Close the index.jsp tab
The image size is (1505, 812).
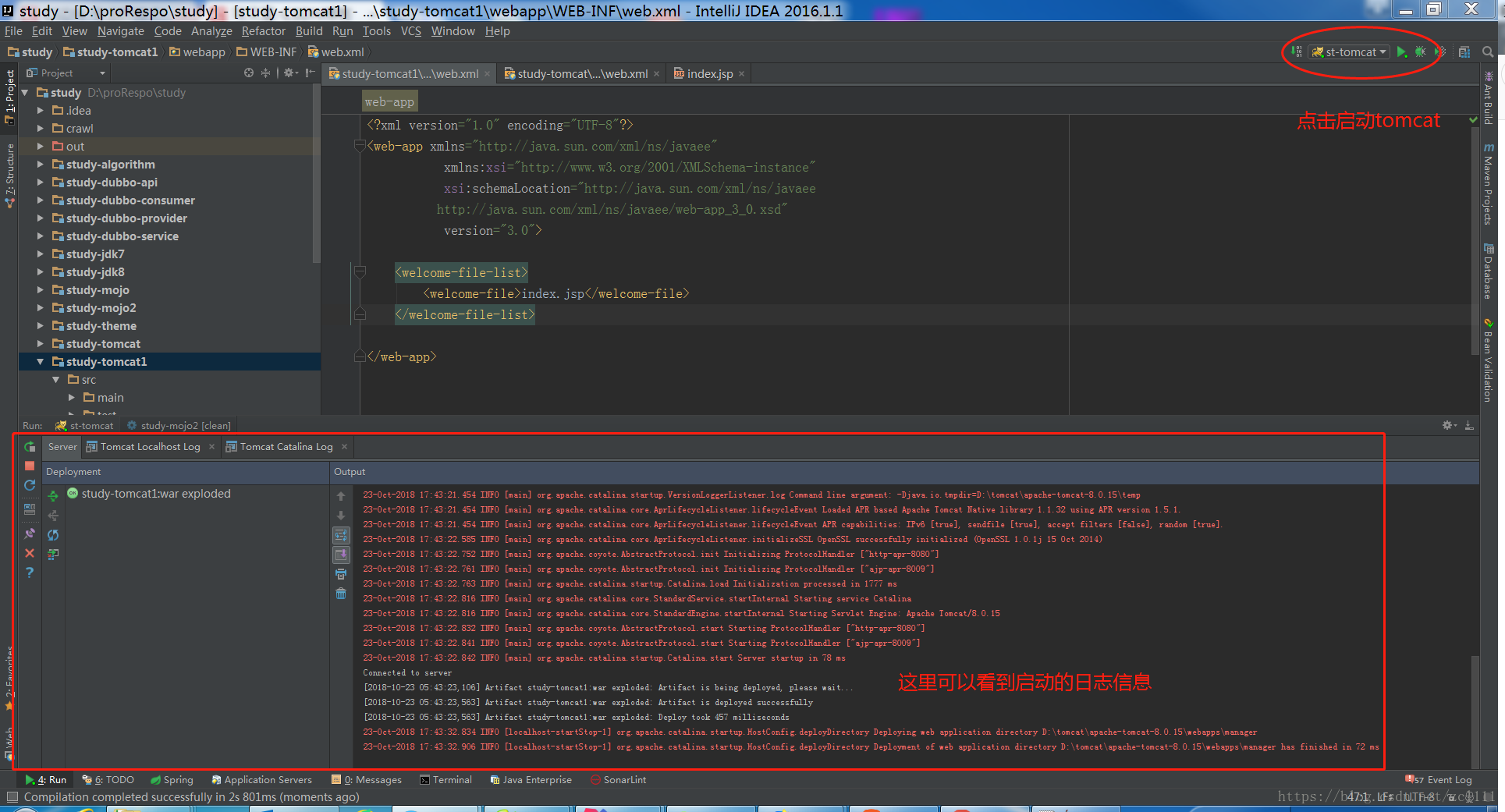pos(742,73)
